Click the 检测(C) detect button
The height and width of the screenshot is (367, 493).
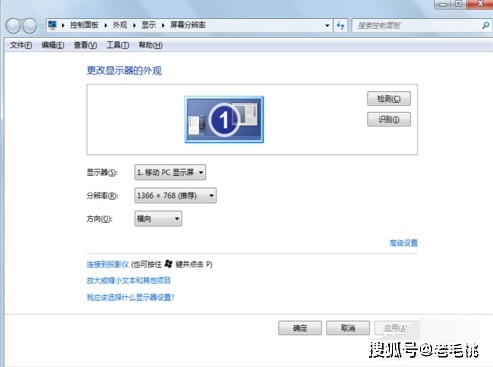coord(389,99)
